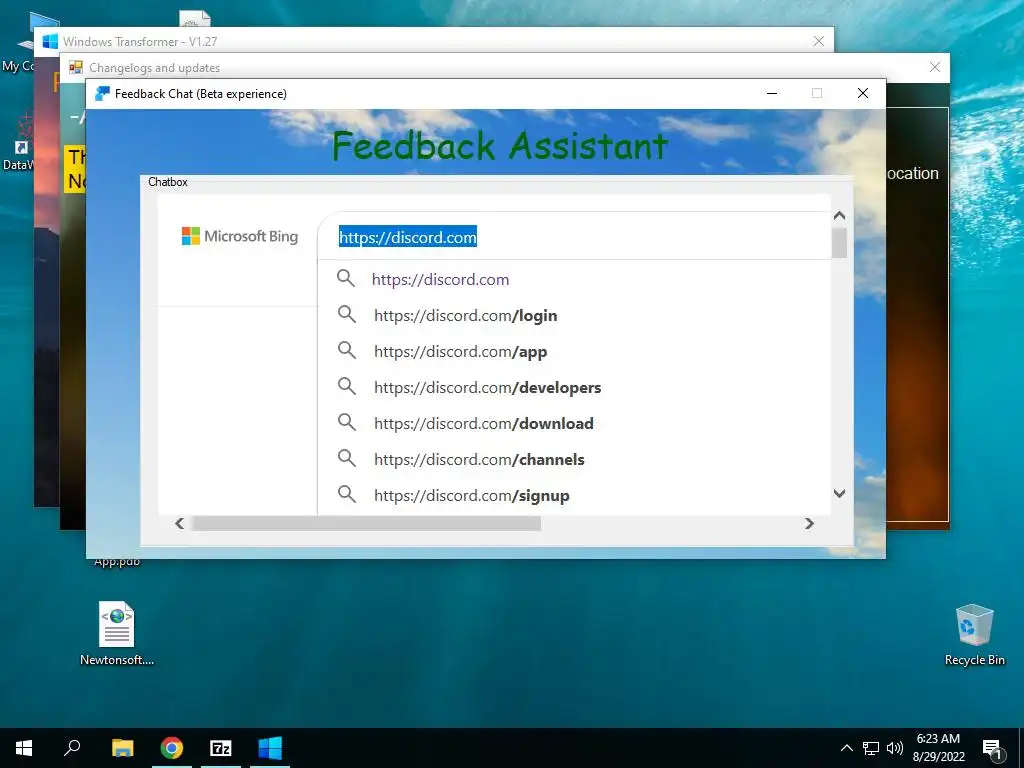Click the chatbox vertical scrollbar thumb
Screen dimensions: 1024x768
[840, 243]
